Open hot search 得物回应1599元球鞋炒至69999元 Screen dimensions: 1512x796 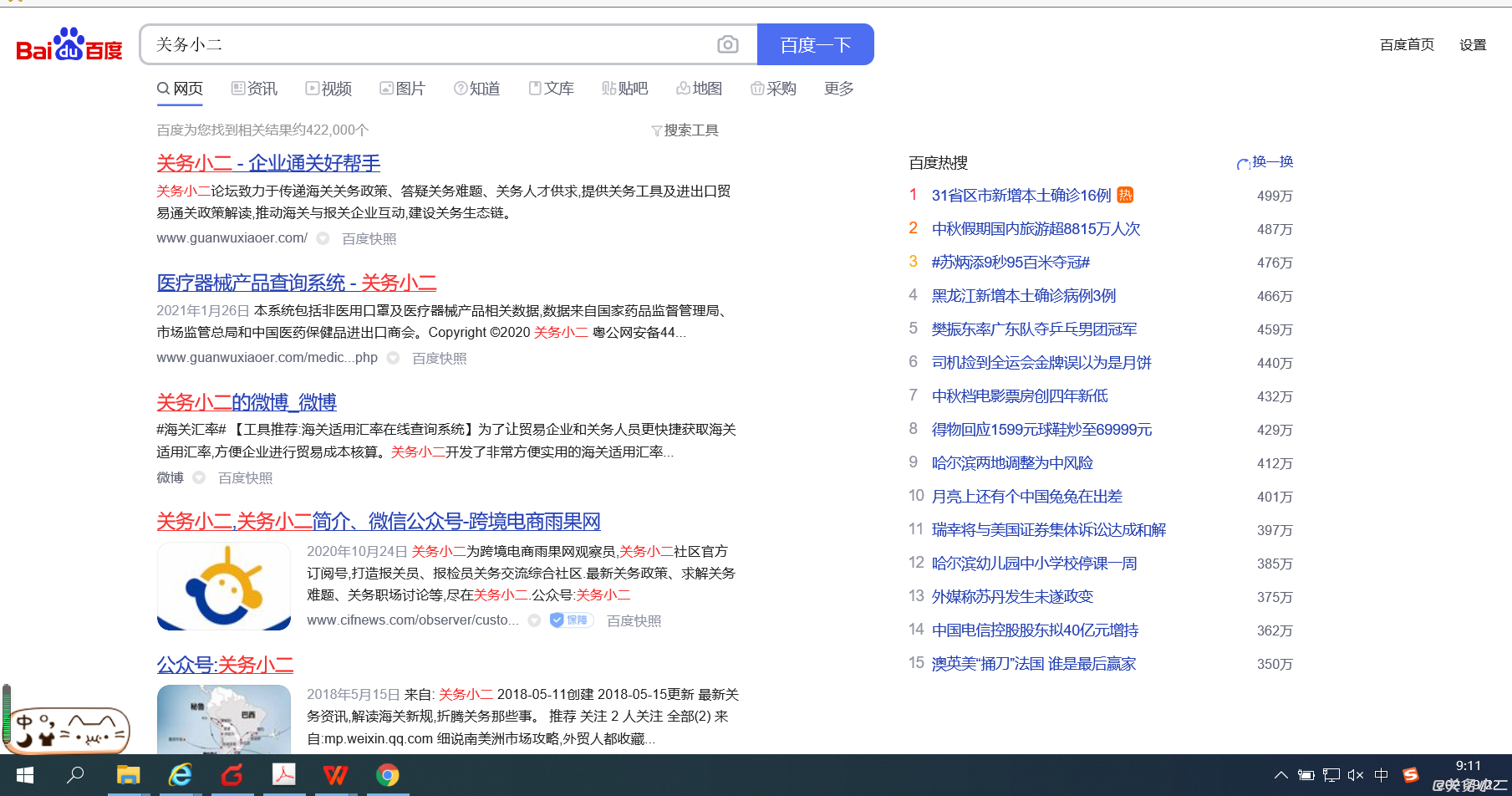tap(1041, 430)
